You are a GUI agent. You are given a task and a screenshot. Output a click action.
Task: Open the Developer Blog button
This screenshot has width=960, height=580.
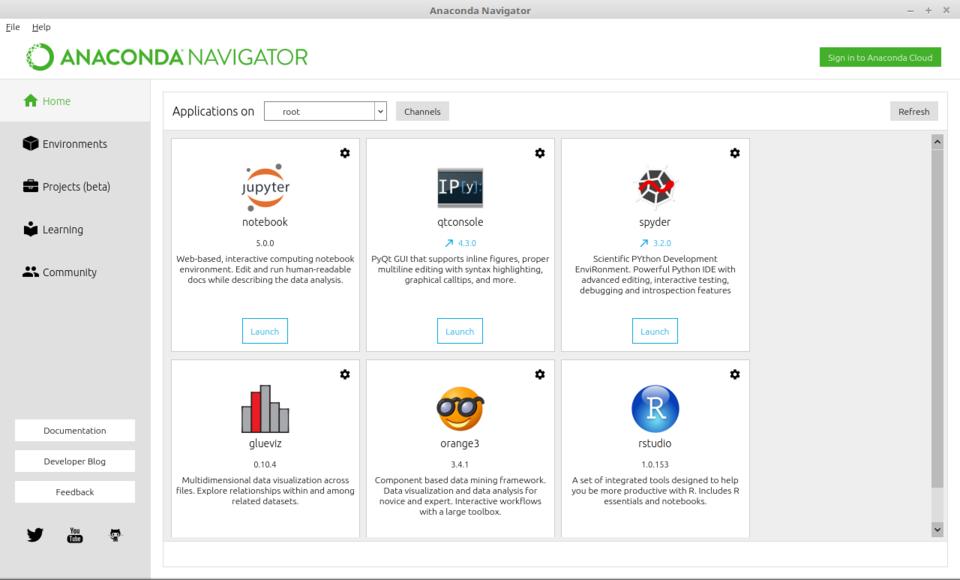pyautogui.click(x=75, y=461)
